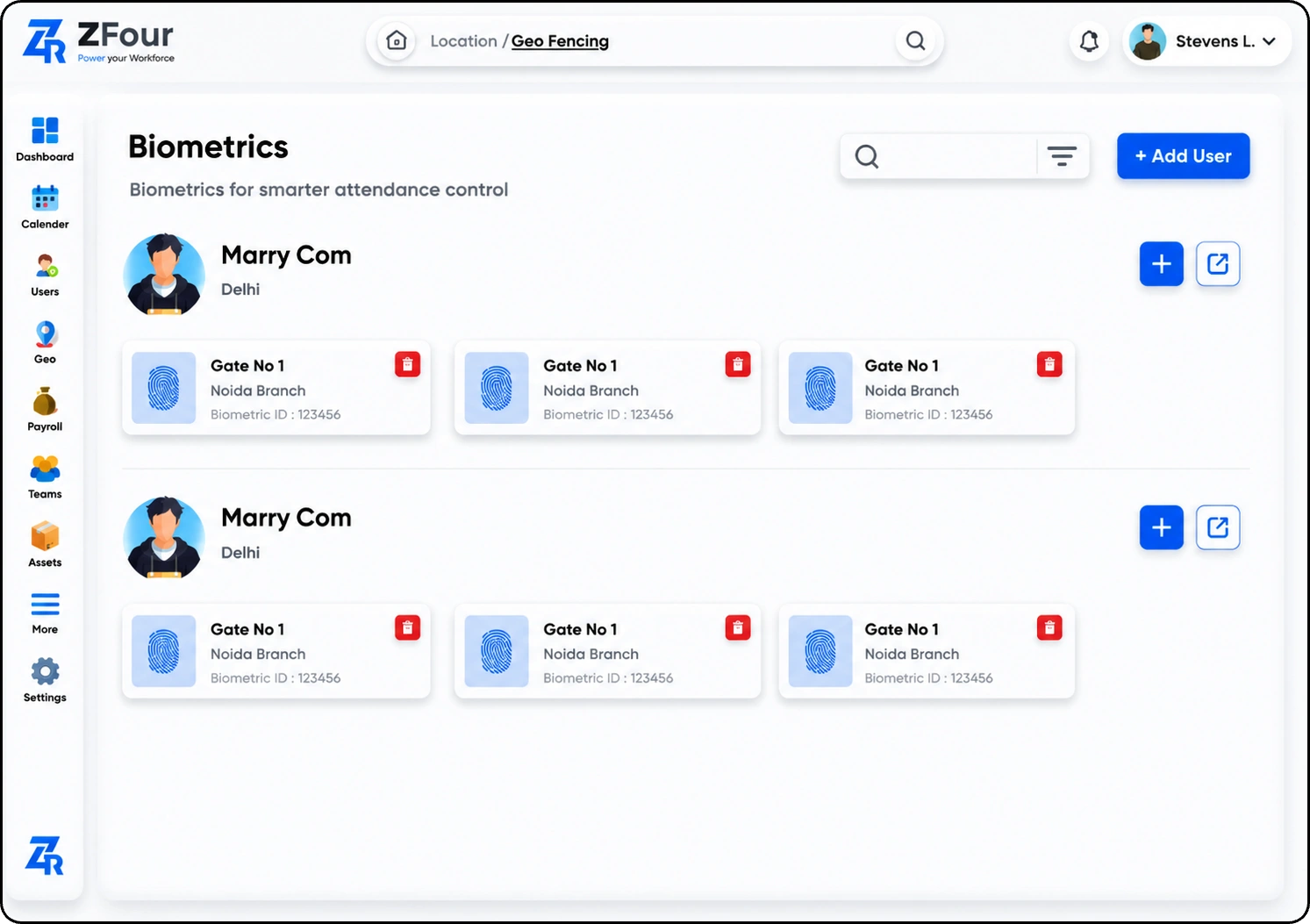The image size is (1310, 924).
Task: Open the Dashboard sidebar item
Action: 45,140
